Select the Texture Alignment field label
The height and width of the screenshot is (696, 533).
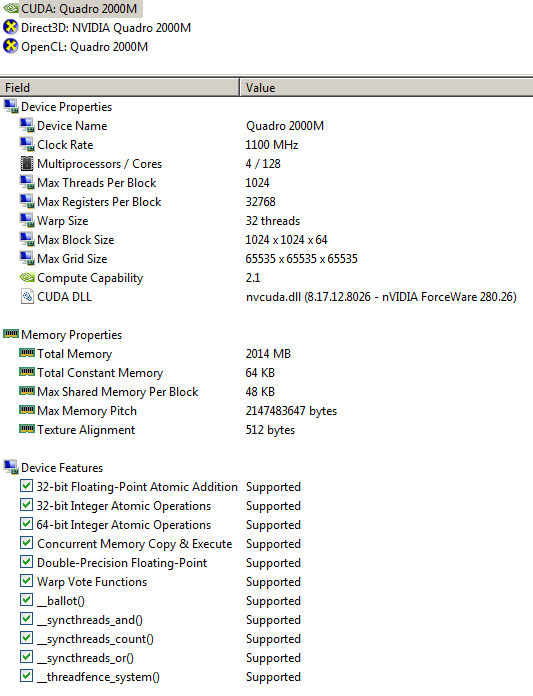point(86,430)
